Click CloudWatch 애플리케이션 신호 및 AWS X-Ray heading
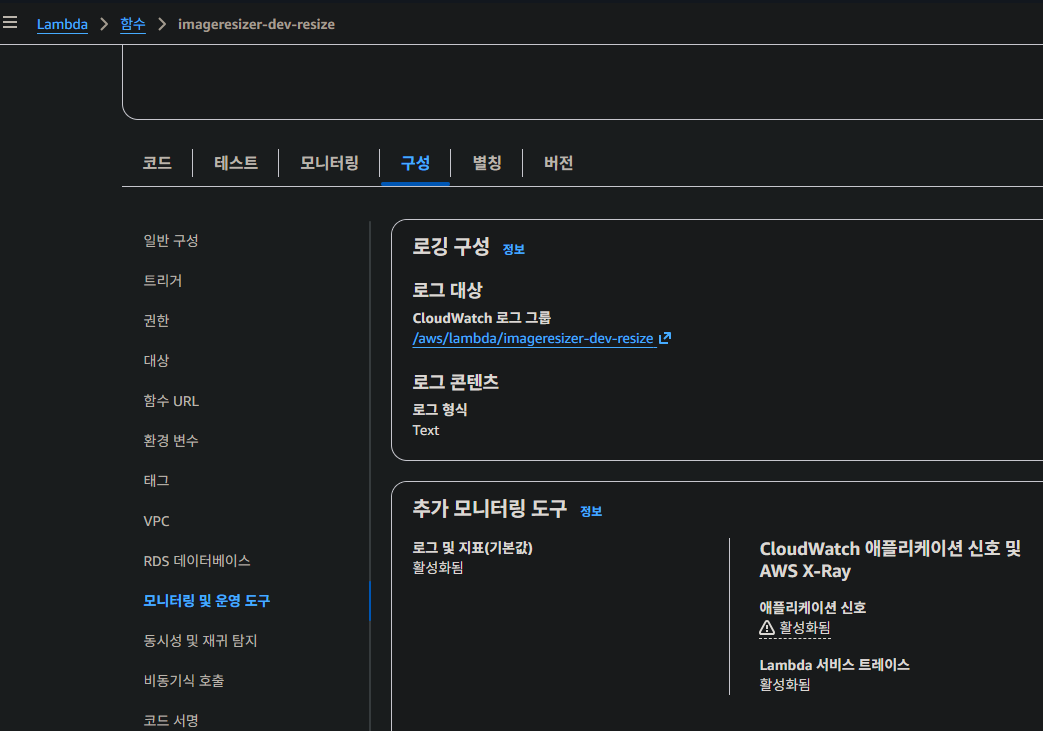The image size is (1043, 731). [x=890, y=559]
